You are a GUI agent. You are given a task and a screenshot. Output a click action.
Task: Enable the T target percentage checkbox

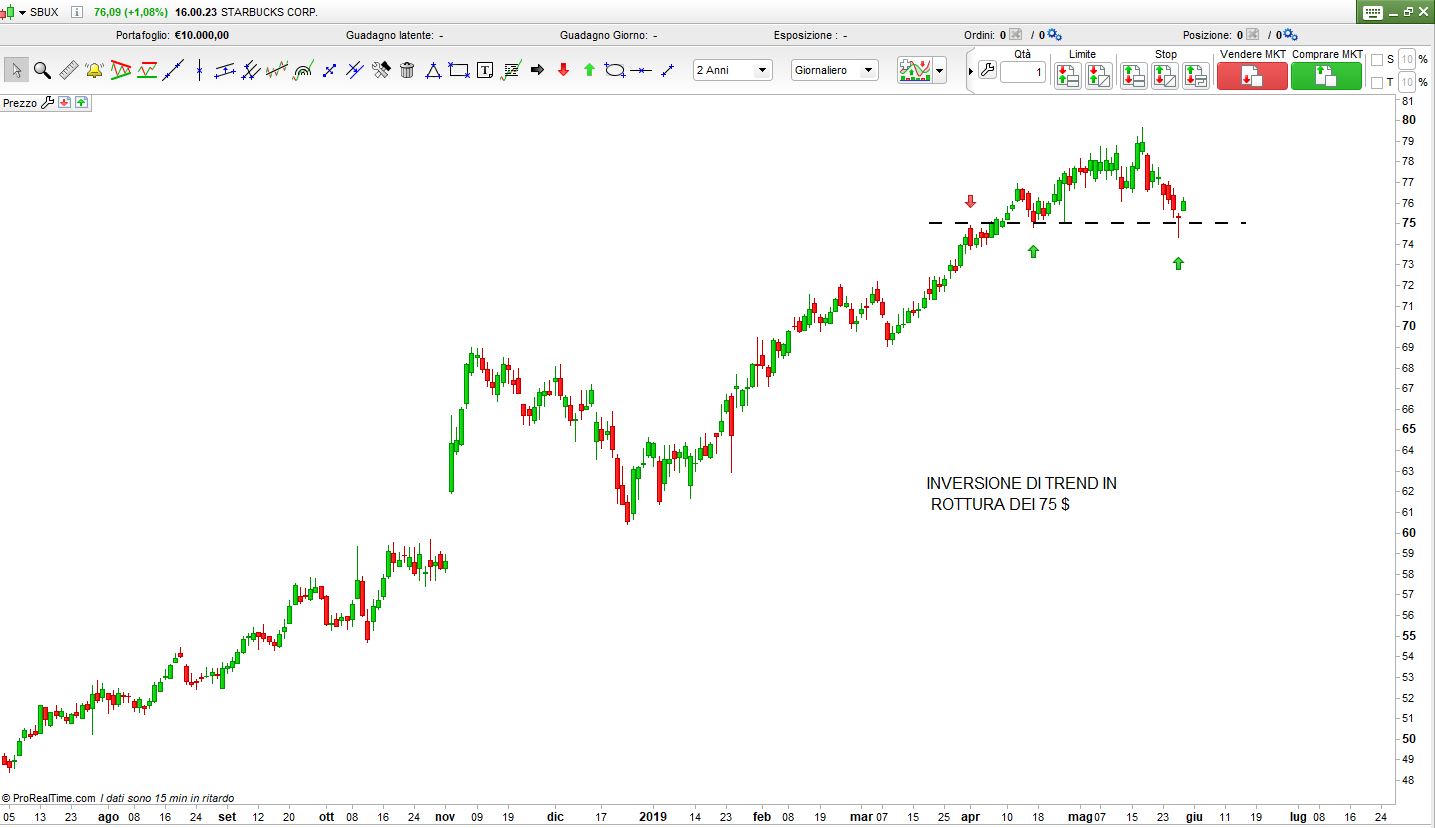point(1377,82)
